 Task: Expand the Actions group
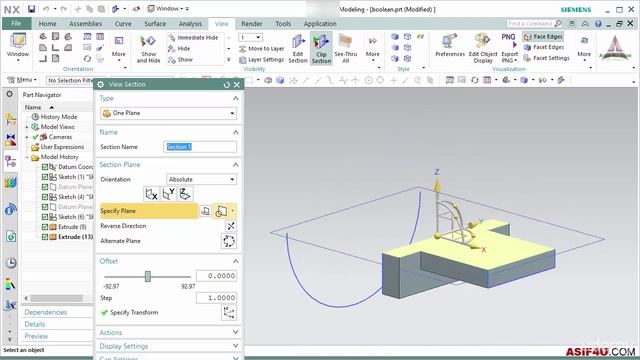coord(236,333)
